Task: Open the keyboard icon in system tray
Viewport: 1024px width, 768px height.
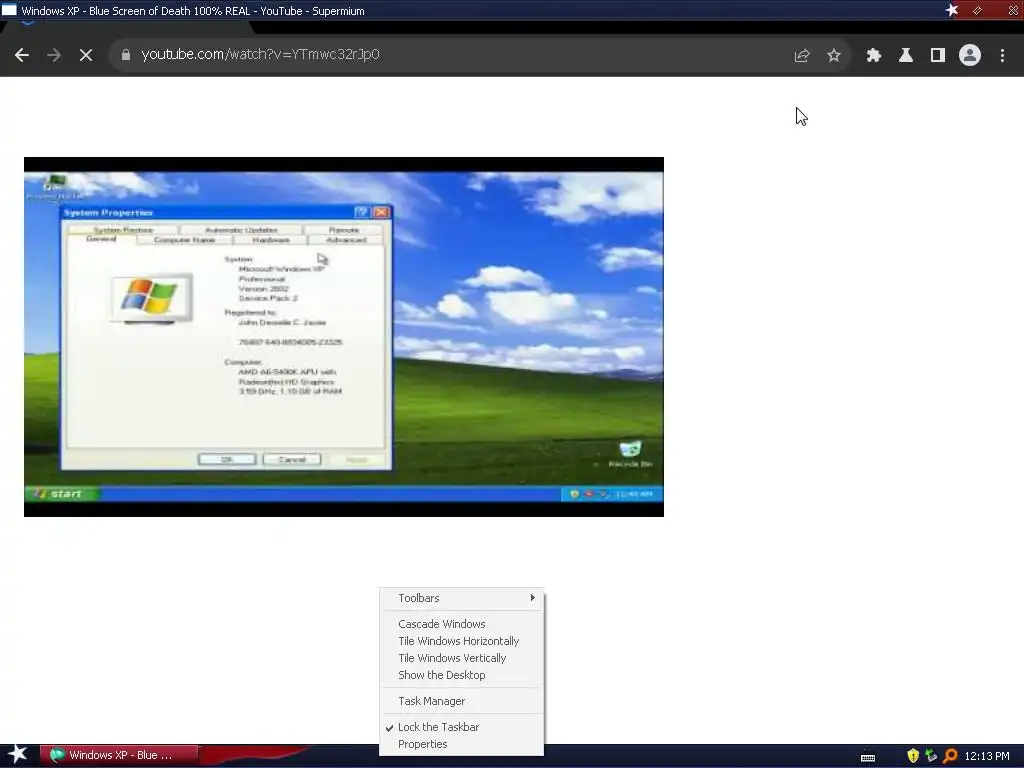Action: 868,756
